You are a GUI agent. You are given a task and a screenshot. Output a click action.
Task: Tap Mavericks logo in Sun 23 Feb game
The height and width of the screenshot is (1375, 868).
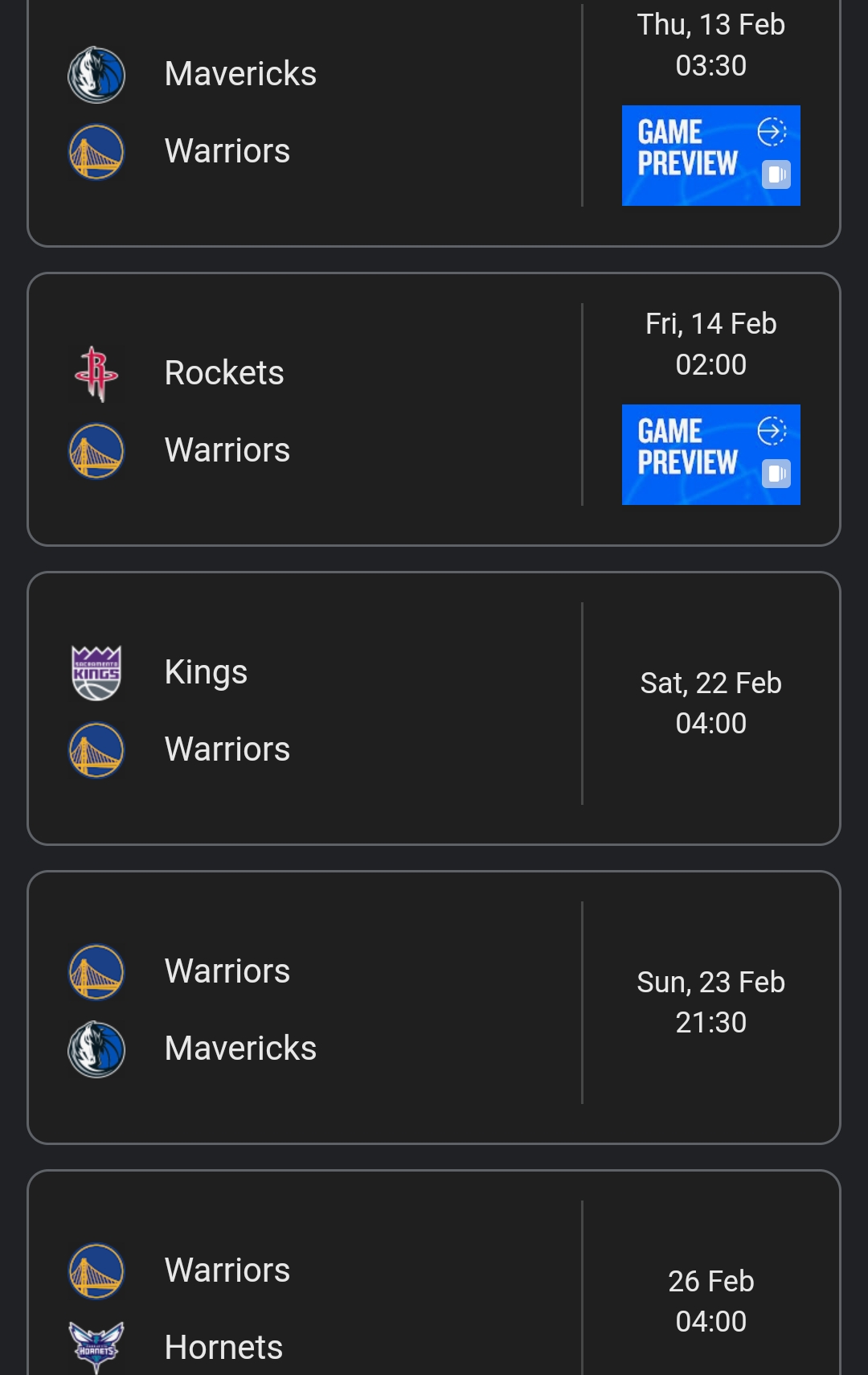[96, 1049]
